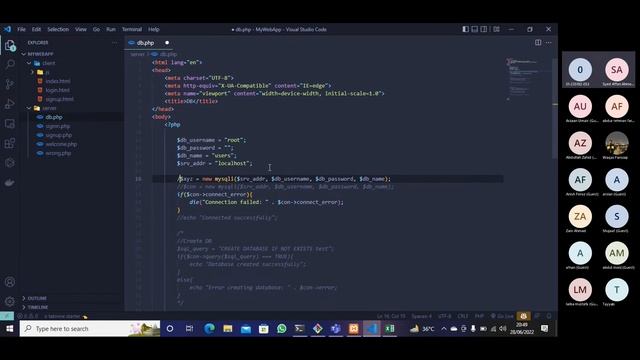Click the feedback icon in status bar
Viewport: 640px width, 360px height.
coord(538,316)
